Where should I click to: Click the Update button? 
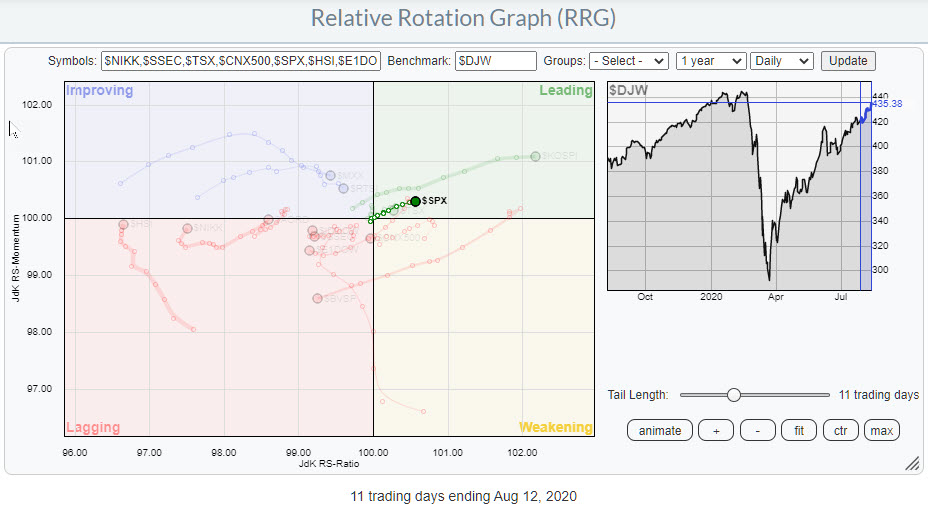pos(848,61)
